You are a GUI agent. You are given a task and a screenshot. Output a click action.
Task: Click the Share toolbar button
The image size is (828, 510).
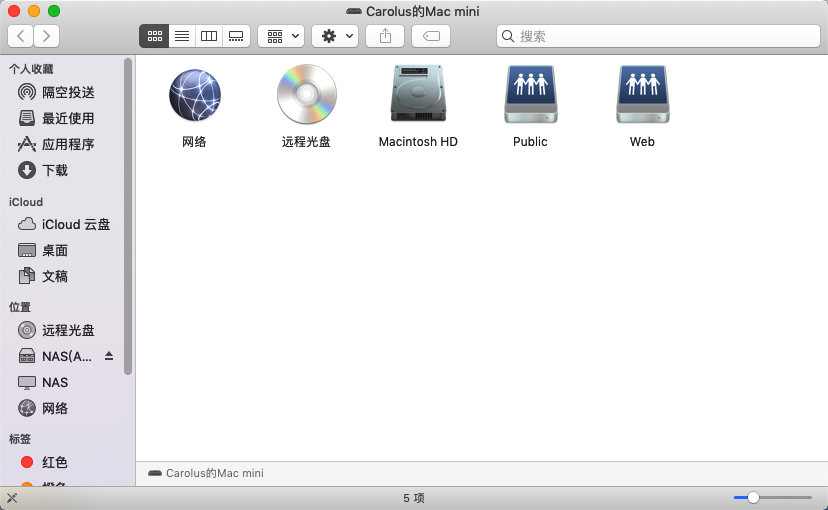pyautogui.click(x=385, y=36)
